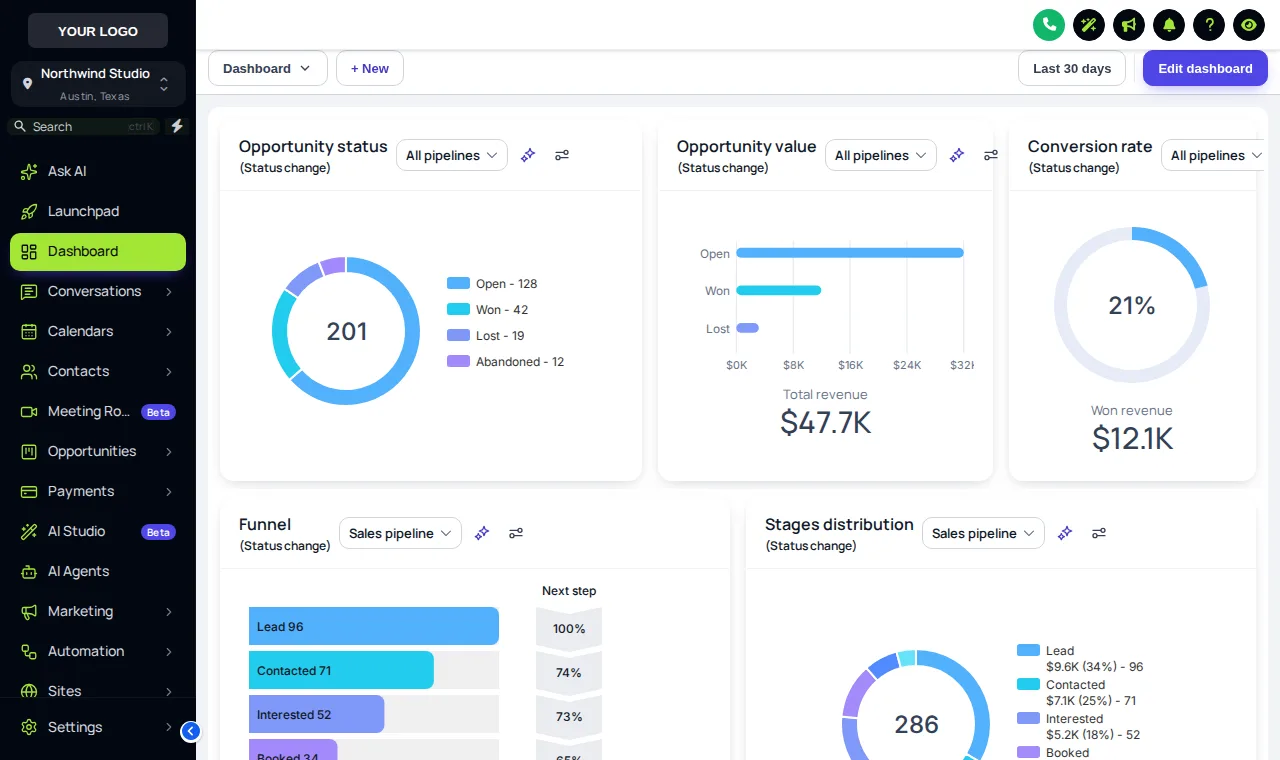Image resolution: width=1280 pixels, height=760 pixels.
Task: Click the Open legend color swatch
Action: click(x=458, y=283)
